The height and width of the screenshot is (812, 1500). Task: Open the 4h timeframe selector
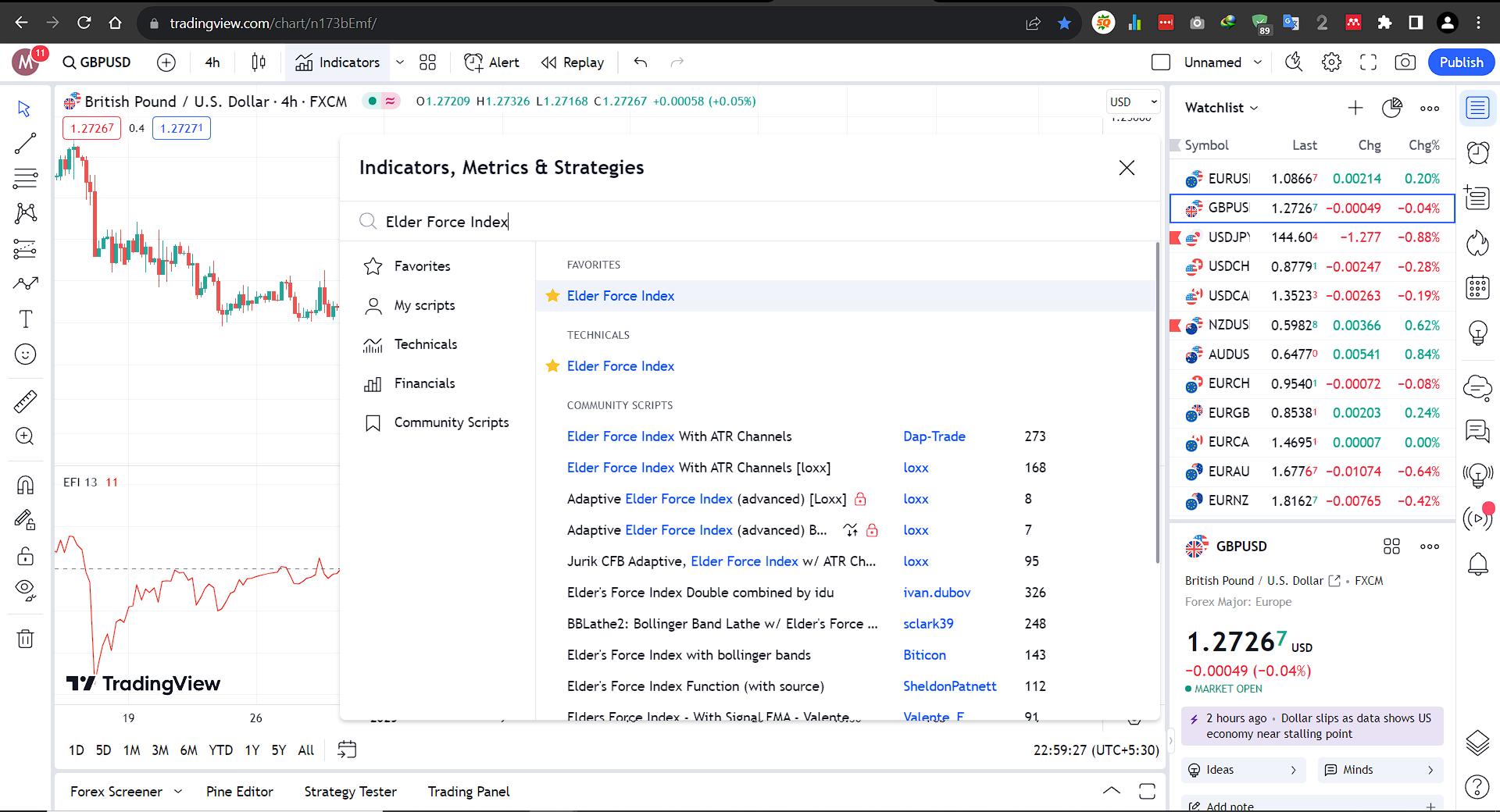(x=212, y=62)
